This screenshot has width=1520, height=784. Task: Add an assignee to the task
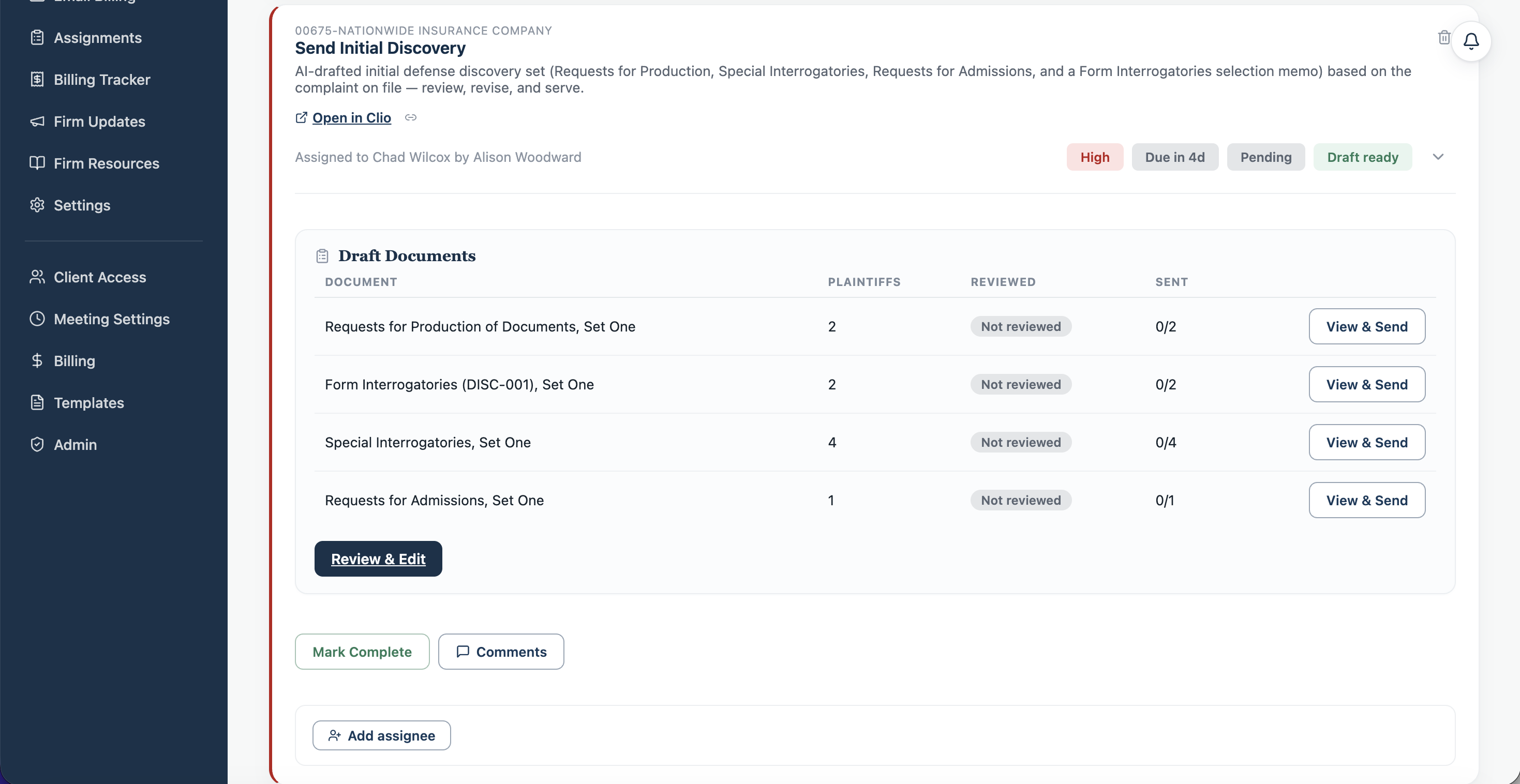382,735
